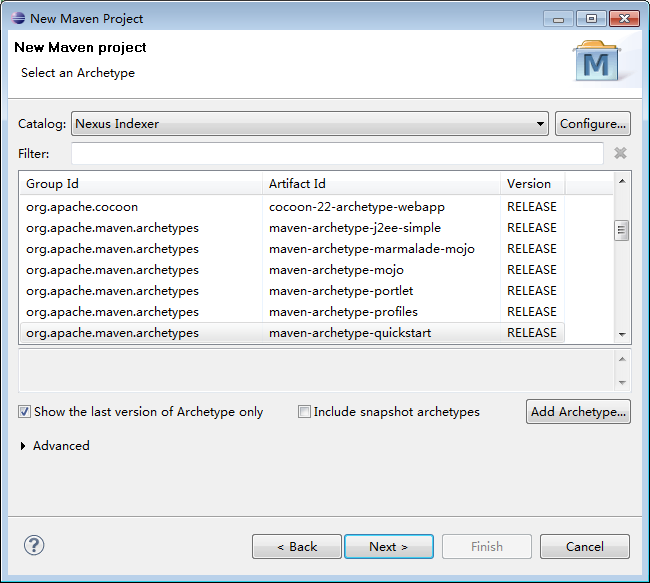Image resolution: width=650 pixels, height=583 pixels.
Task: Go Back to previous wizard page
Action: pos(297,547)
